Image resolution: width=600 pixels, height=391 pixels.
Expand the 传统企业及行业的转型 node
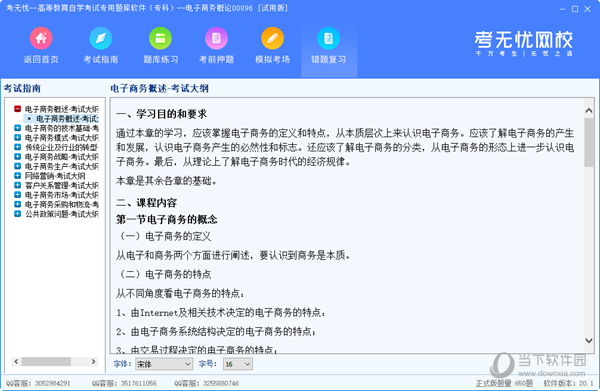(17, 147)
